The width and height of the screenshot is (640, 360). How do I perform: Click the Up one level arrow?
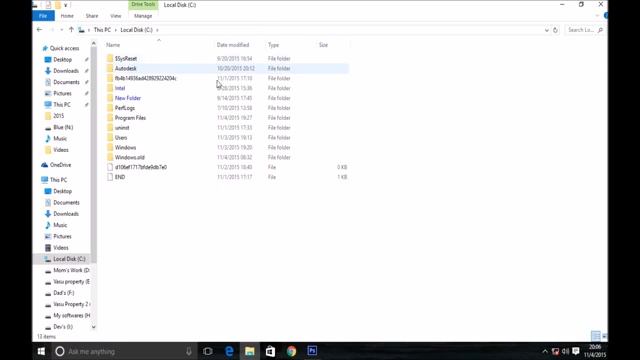71,30
